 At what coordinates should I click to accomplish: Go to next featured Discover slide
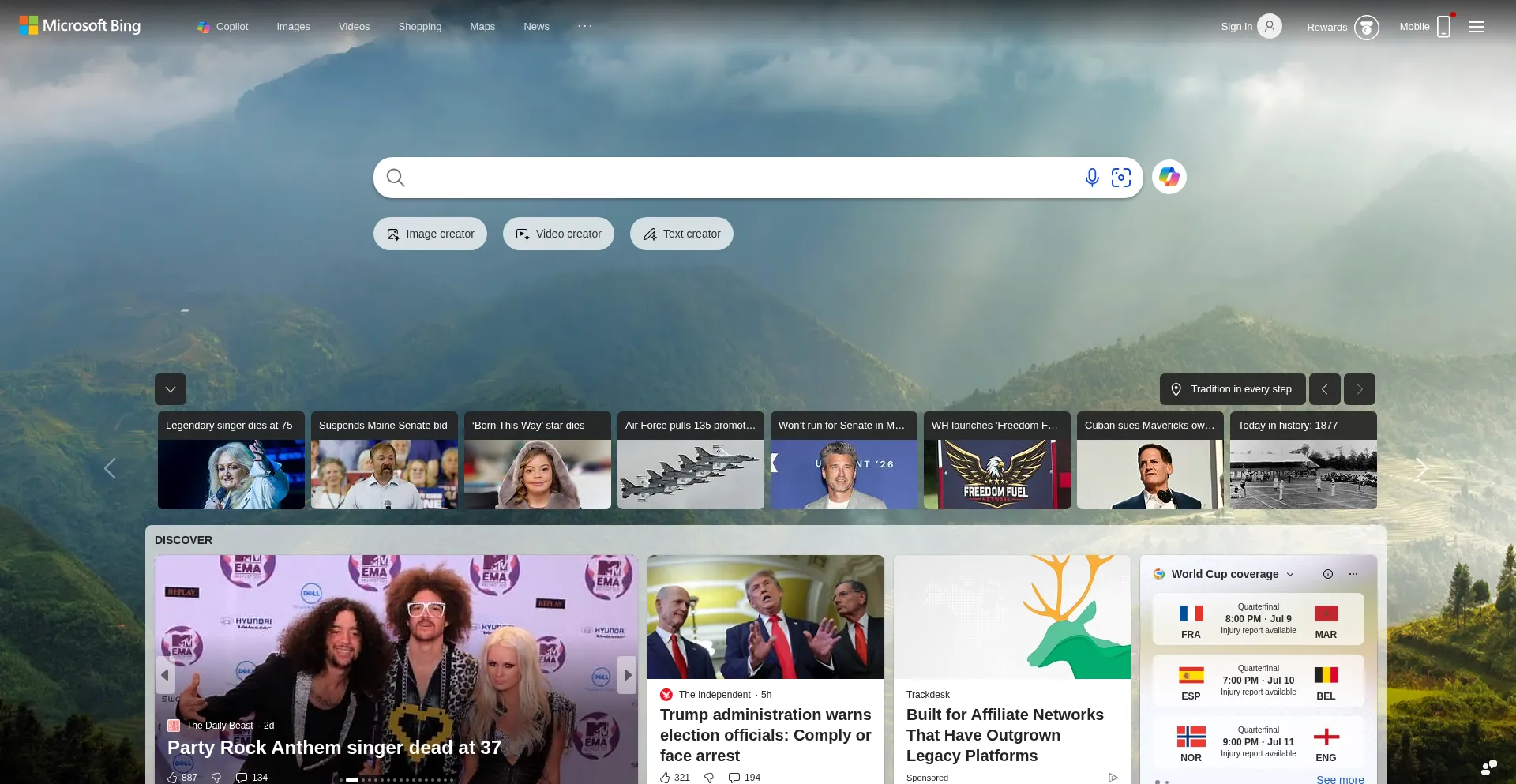tap(627, 675)
